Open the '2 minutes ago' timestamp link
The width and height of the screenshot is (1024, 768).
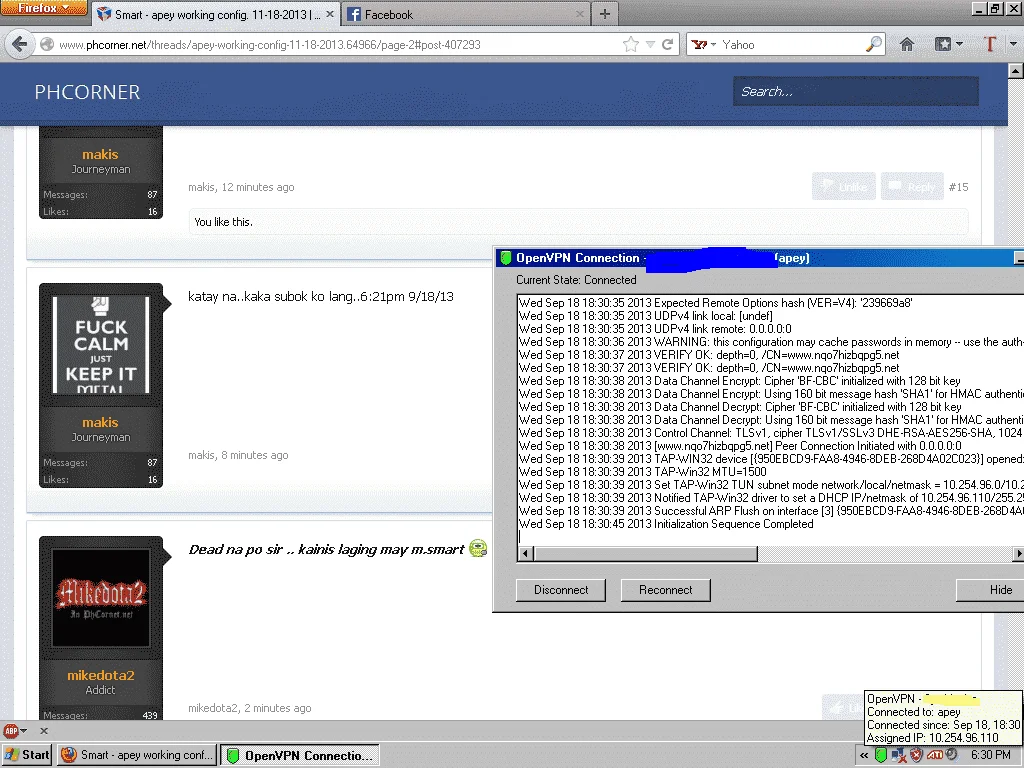[x=278, y=708]
